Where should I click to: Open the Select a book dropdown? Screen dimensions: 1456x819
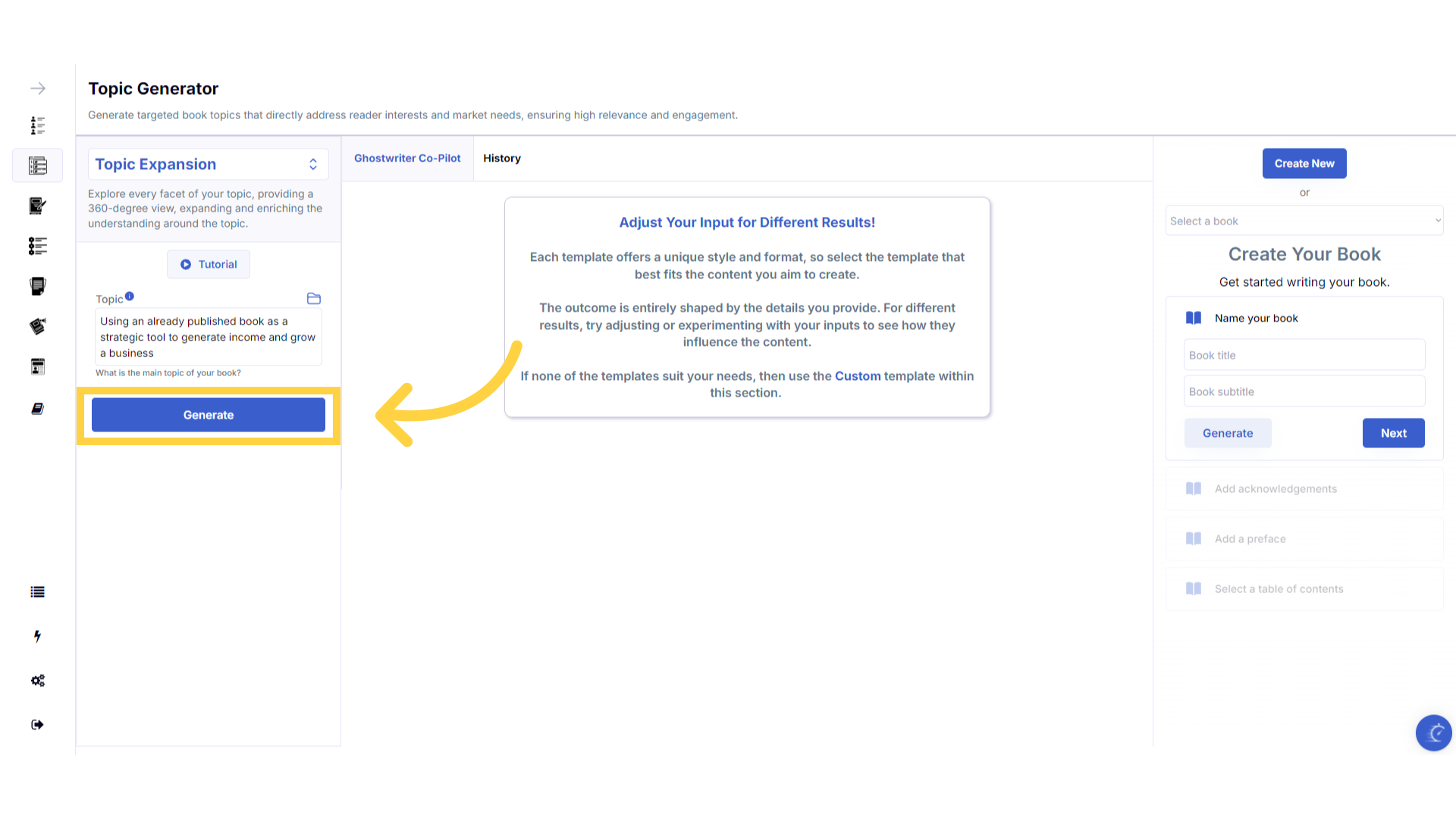[x=1304, y=221]
